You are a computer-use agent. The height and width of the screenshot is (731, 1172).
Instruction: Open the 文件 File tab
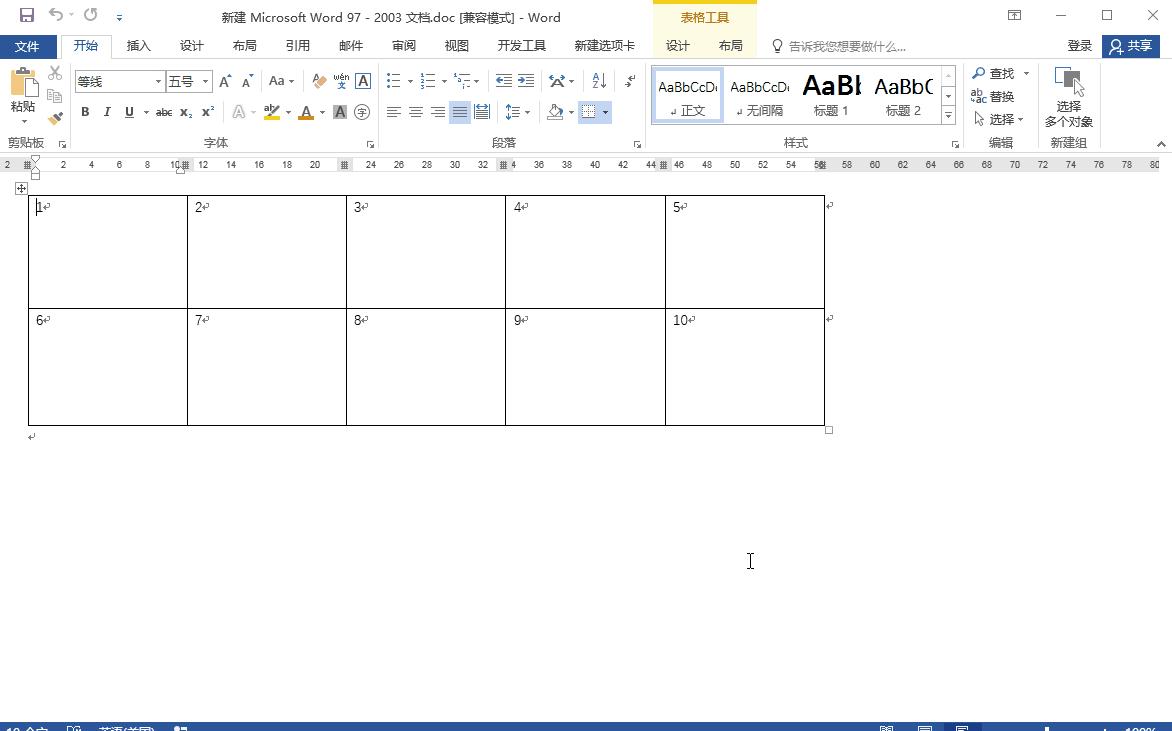point(27,46)
